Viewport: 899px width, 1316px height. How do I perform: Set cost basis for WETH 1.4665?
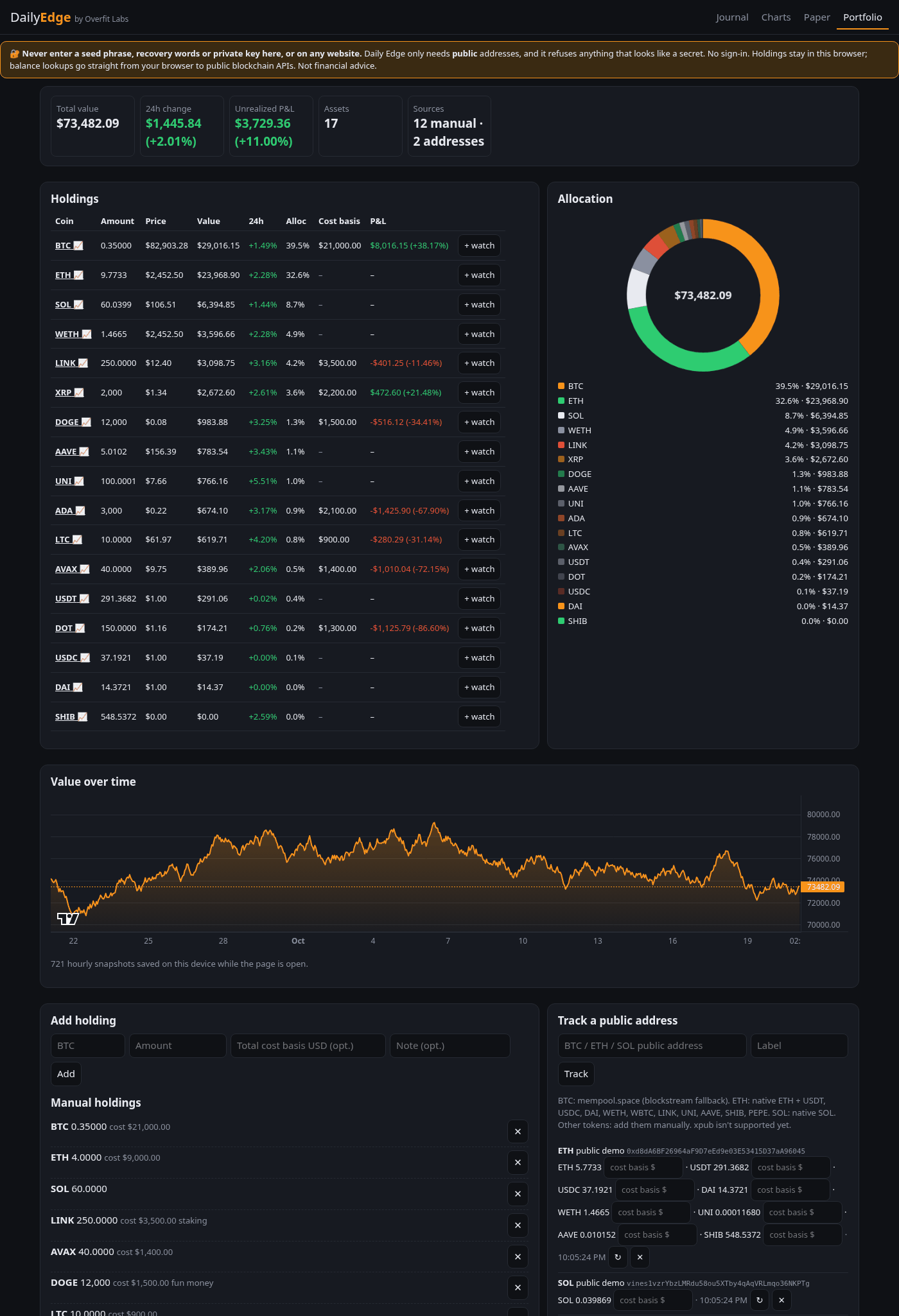tap(651, 1213)
